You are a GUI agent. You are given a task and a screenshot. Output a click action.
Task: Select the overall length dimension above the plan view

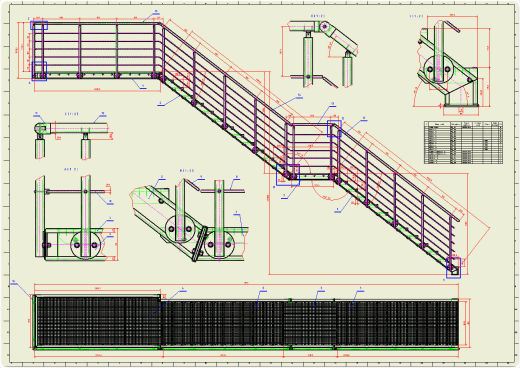pyautogui.click(x=246, y=284)
